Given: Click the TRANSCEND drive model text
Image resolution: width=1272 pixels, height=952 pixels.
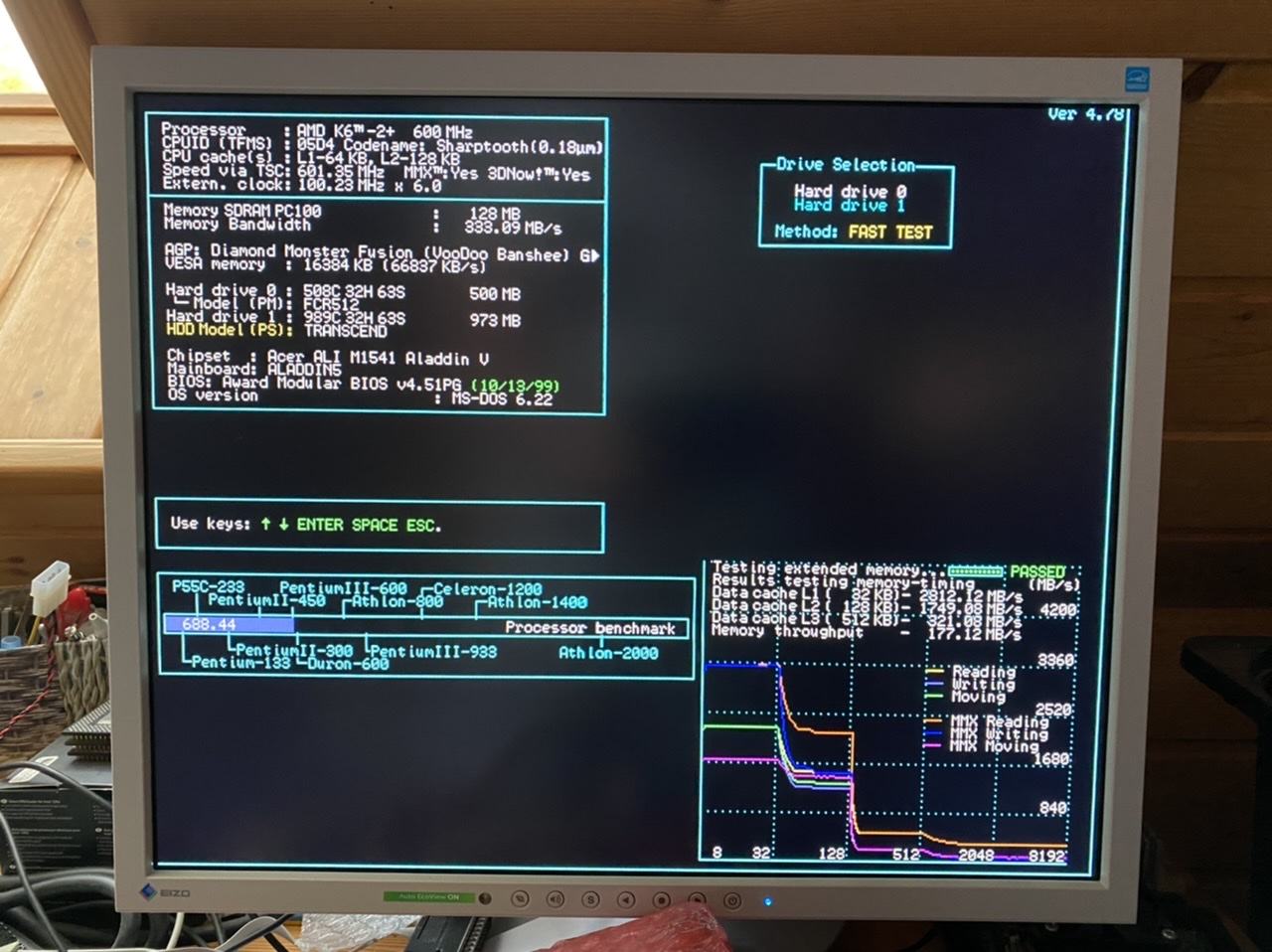Looking at the screenshot, I should (345, 331).
